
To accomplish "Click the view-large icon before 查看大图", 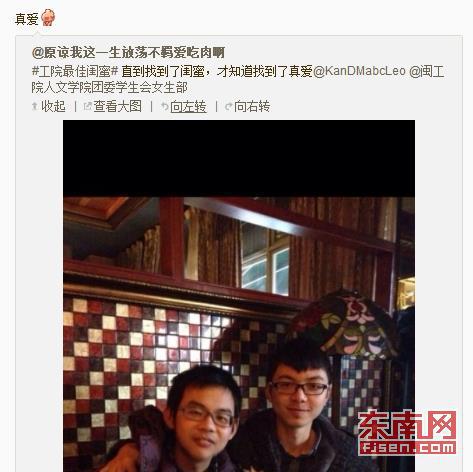I will pyautogui.click(x=88, y=107).
